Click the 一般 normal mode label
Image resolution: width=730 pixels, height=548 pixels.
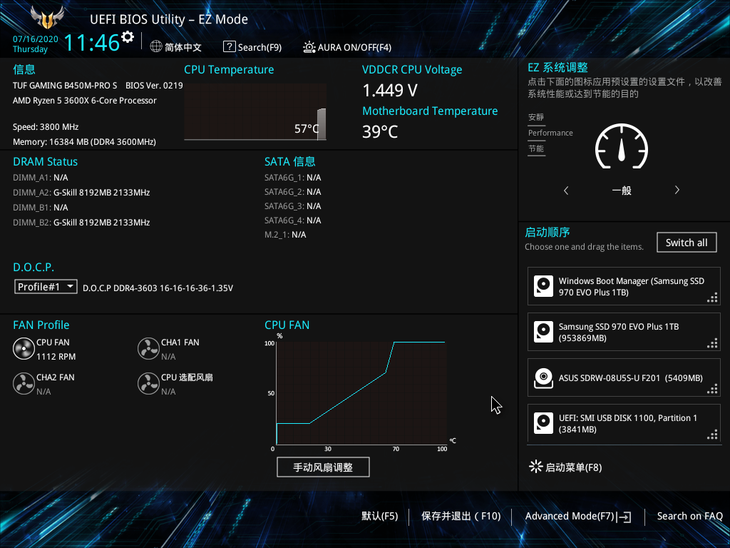(622, 190)
